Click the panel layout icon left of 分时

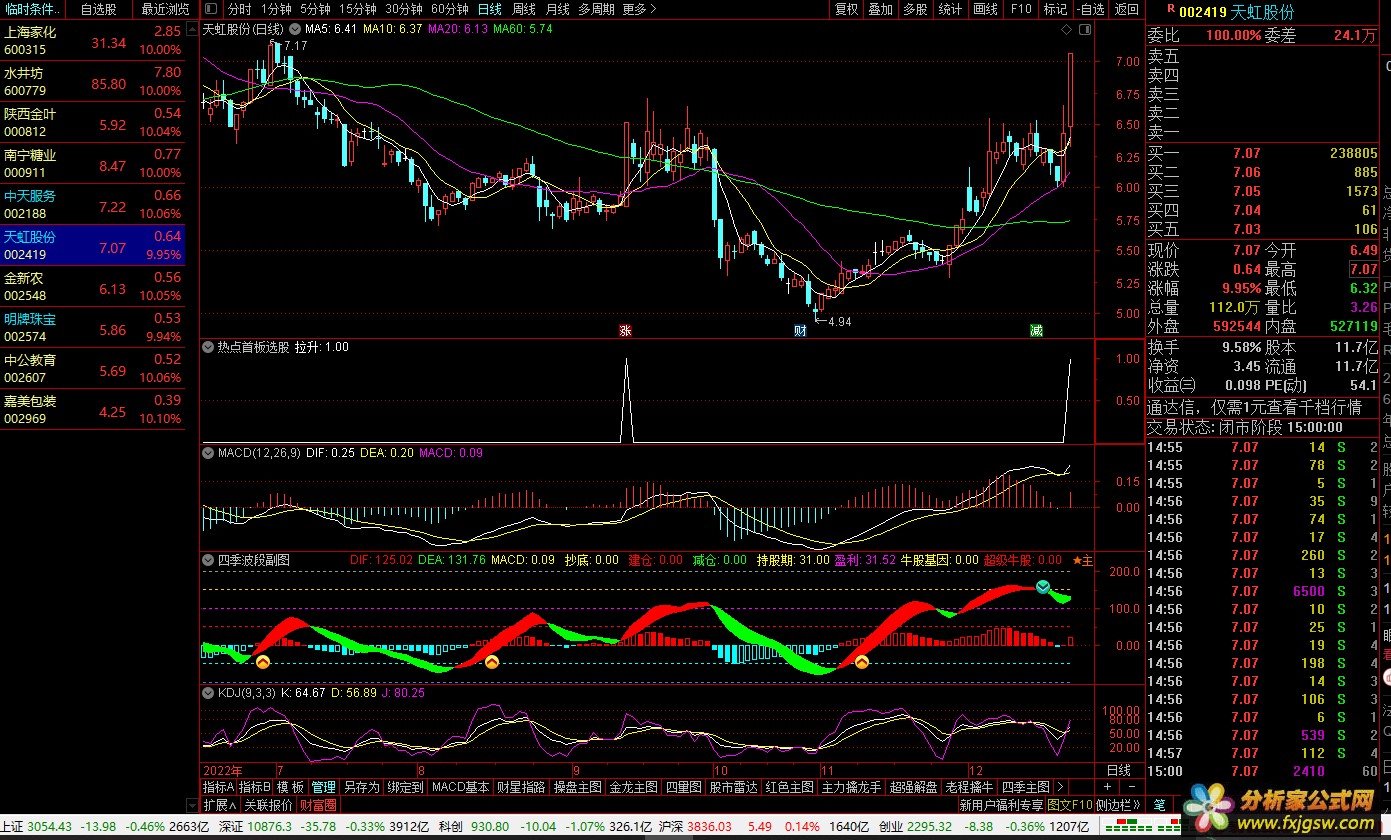(x=211, y=9)
